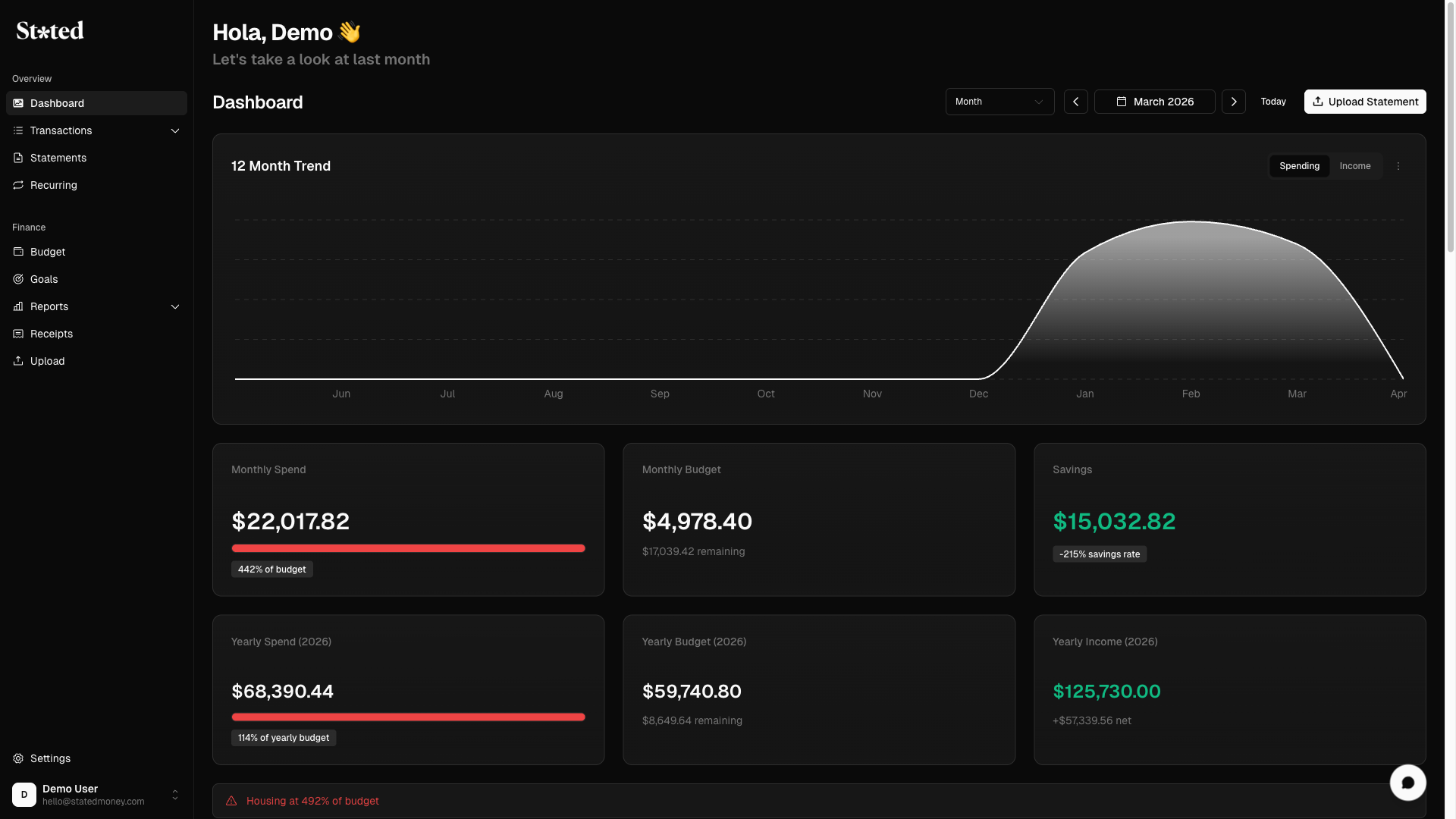Switch trend chart to Income
Screen dimensions: 1456x819
click(x=1354, y=166)
